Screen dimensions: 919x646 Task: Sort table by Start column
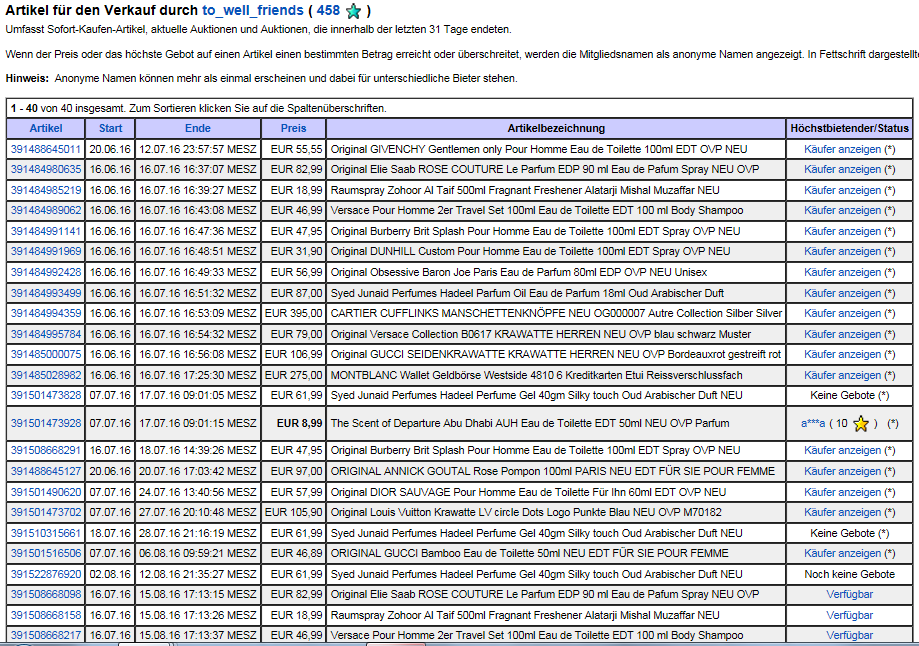110,128
